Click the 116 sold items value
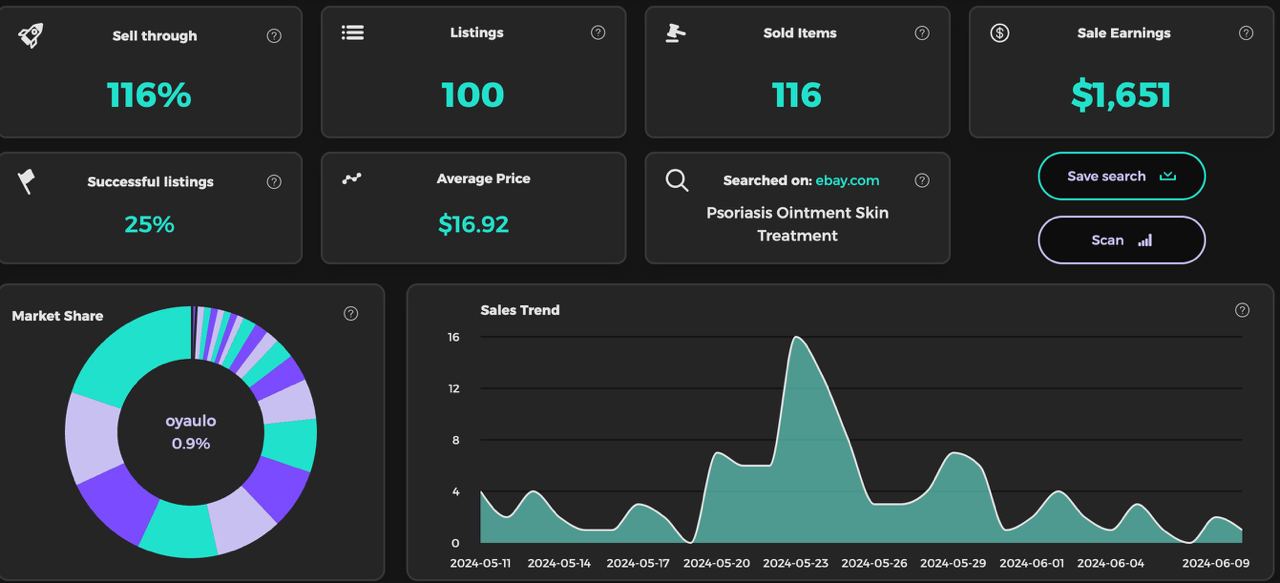1280x583 pixels. tap(797, 95)
